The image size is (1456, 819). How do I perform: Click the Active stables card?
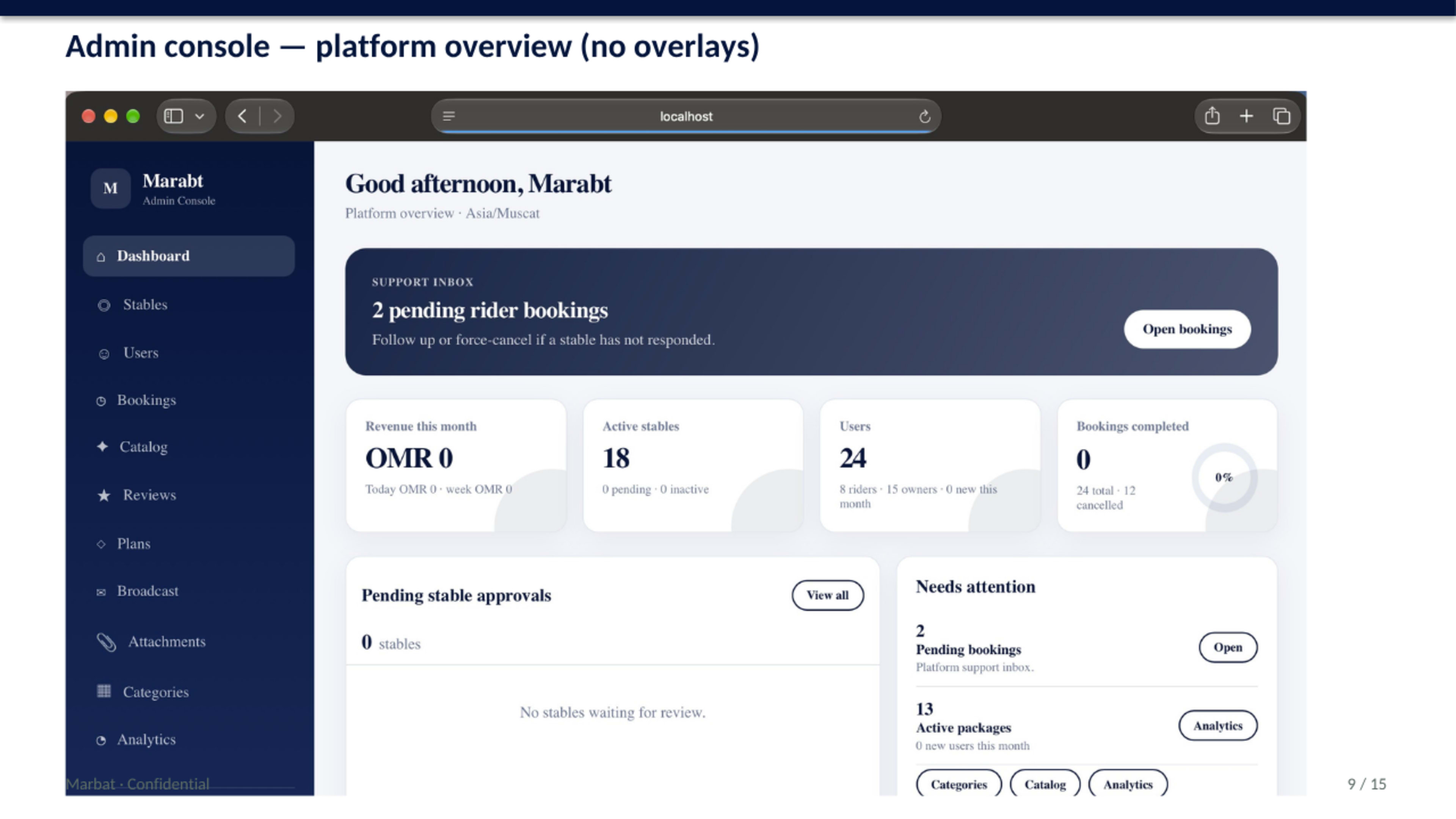click(x=693, y=466)
